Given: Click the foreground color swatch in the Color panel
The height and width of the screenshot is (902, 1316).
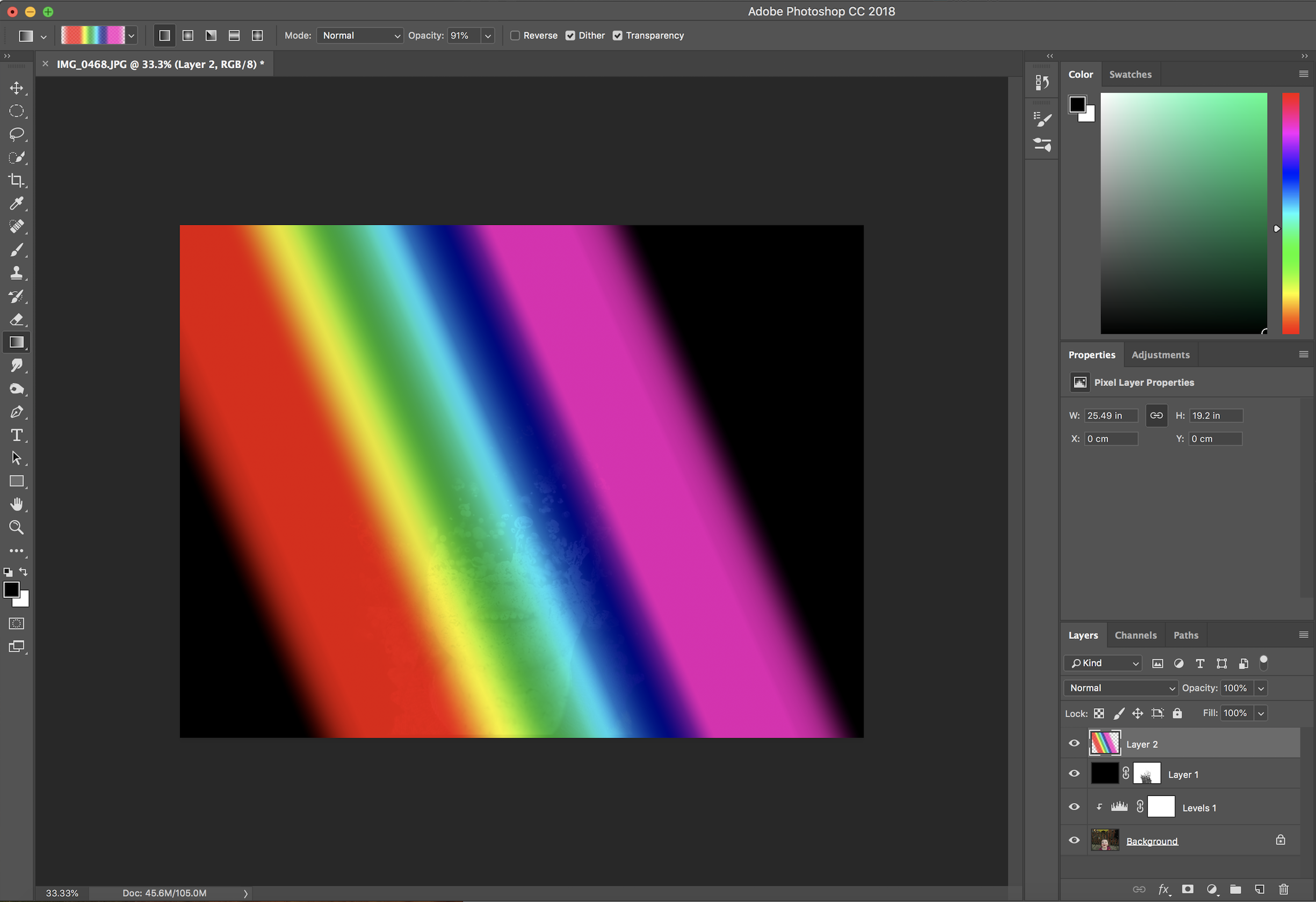Looking at the screenshot, I should click(x=1076, y=104).
